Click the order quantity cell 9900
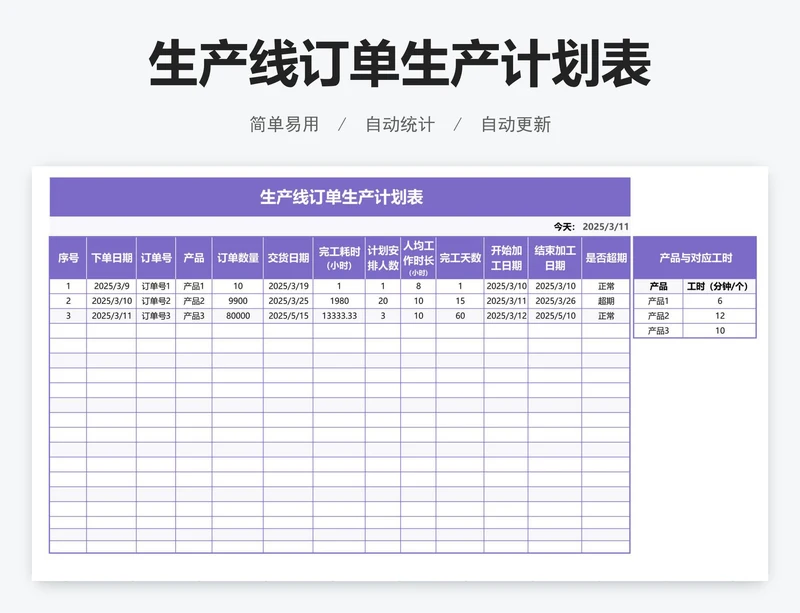 click(x=238, y=301)
